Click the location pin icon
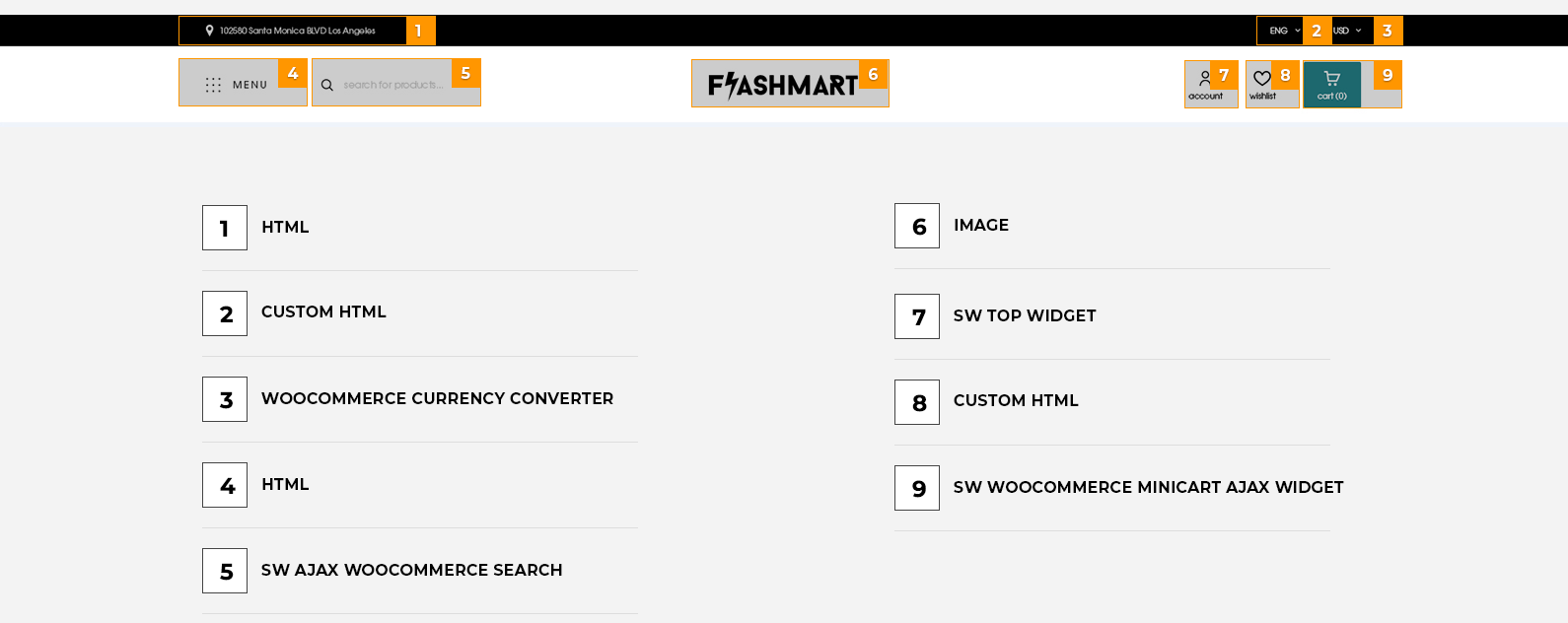 click(x=209, y=31)
